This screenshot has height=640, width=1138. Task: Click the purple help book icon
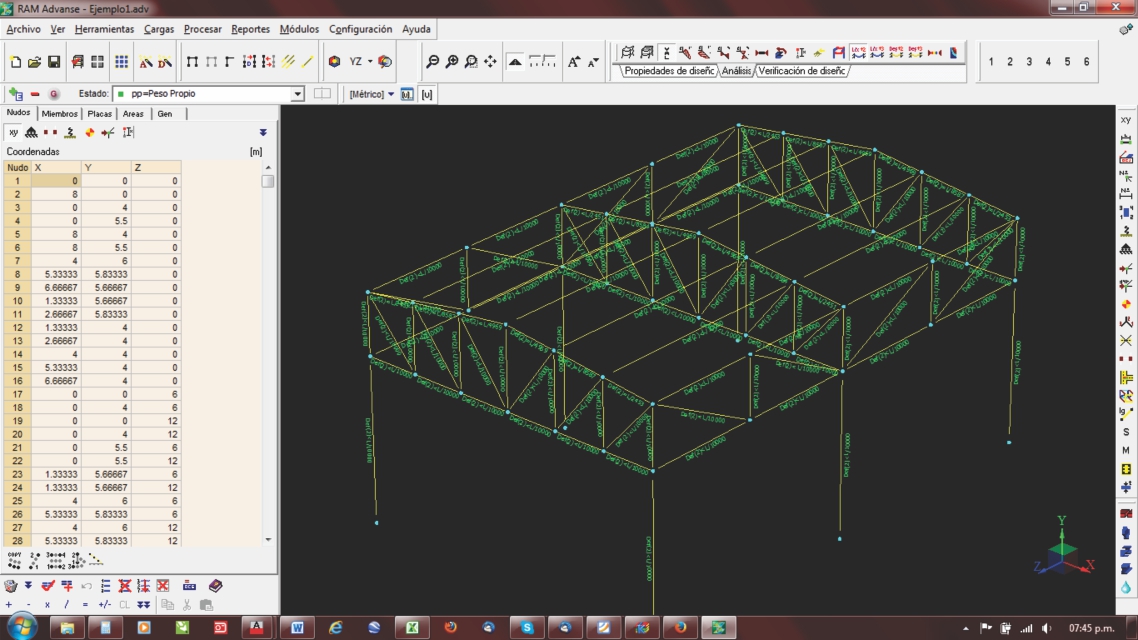click(x=215, y=586)
